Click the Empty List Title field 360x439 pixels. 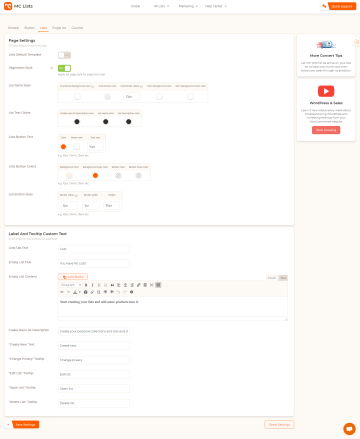[x=94, y=263]
